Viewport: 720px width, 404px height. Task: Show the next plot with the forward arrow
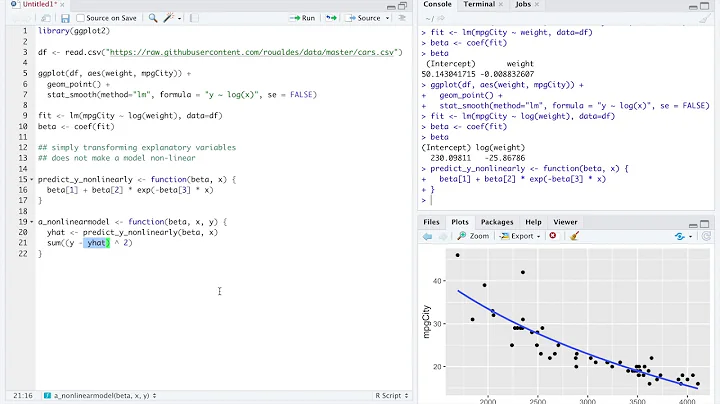pyautogui.click(x=443, y=236)
